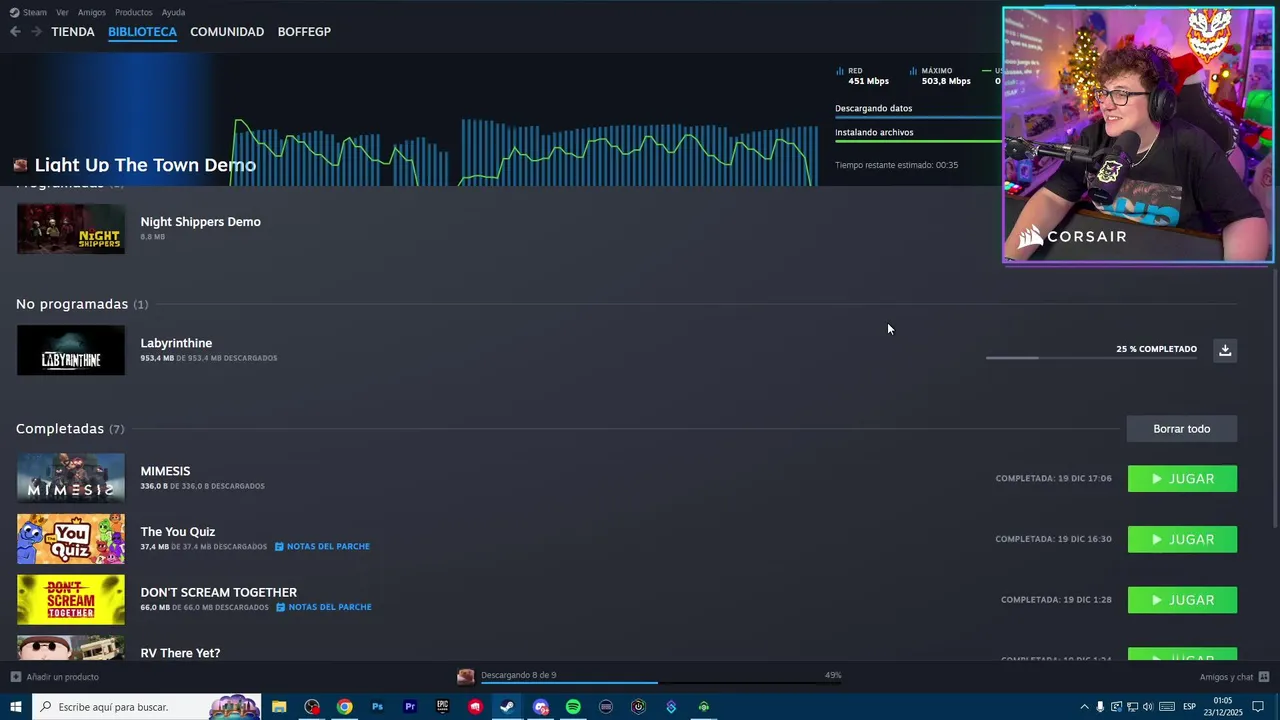Open the BOFFEGP profile tab

click(x=304, y=32)
